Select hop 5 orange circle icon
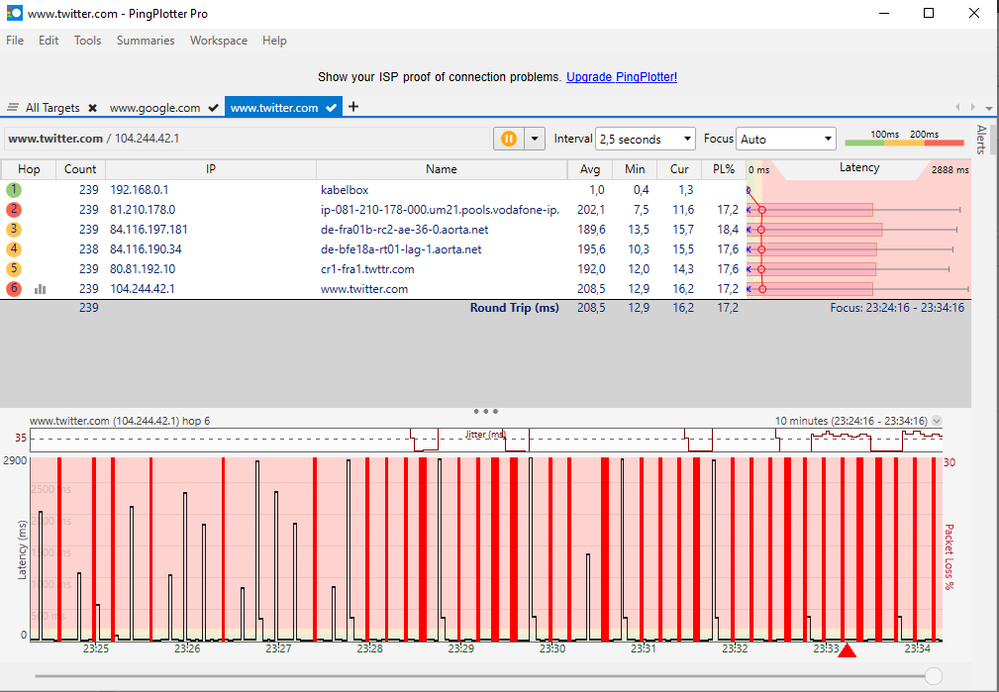999x692 pixels. point(14,269)
